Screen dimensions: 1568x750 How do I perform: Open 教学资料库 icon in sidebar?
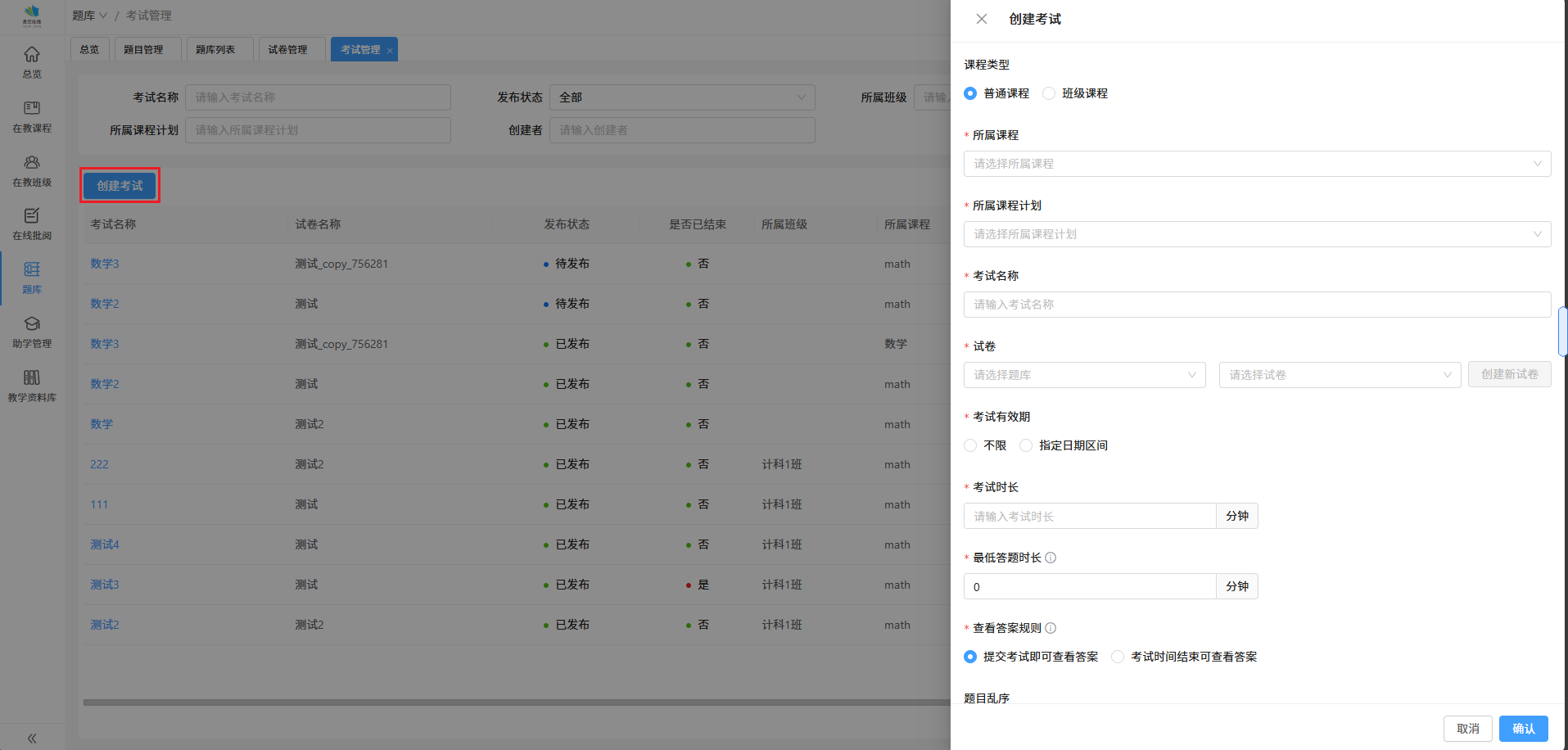point(32,378)
